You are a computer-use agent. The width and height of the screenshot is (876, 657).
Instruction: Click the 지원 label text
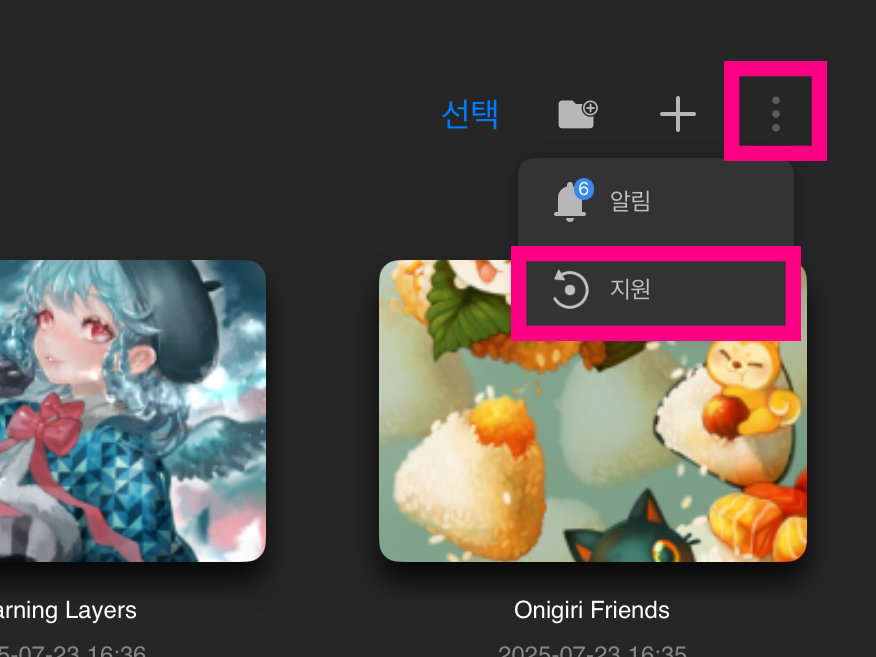coord(630,289)
